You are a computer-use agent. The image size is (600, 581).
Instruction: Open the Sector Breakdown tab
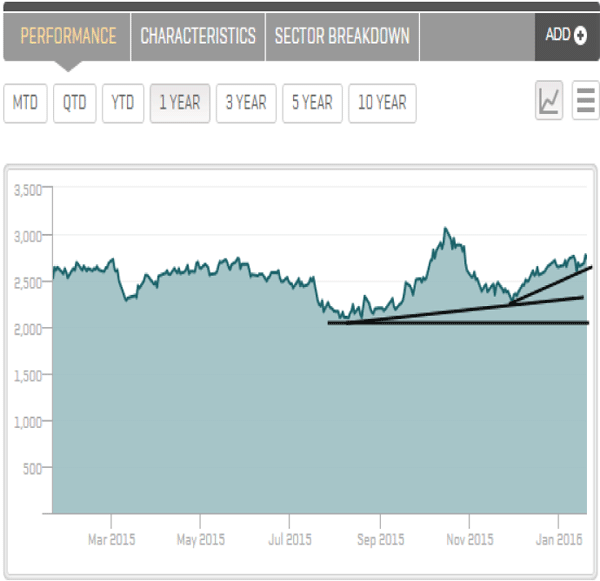click(342, 37)
